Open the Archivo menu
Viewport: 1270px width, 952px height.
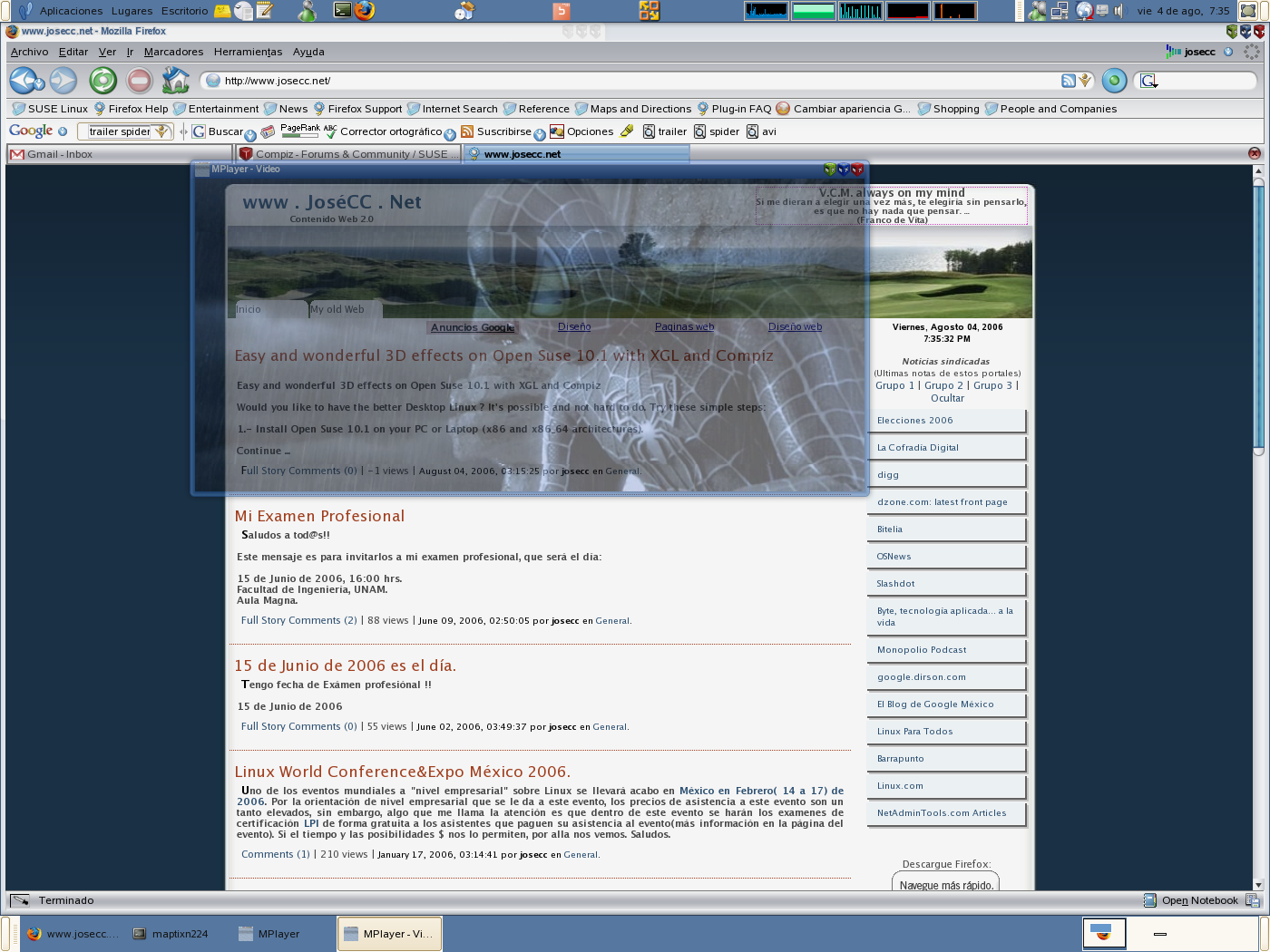29,52
